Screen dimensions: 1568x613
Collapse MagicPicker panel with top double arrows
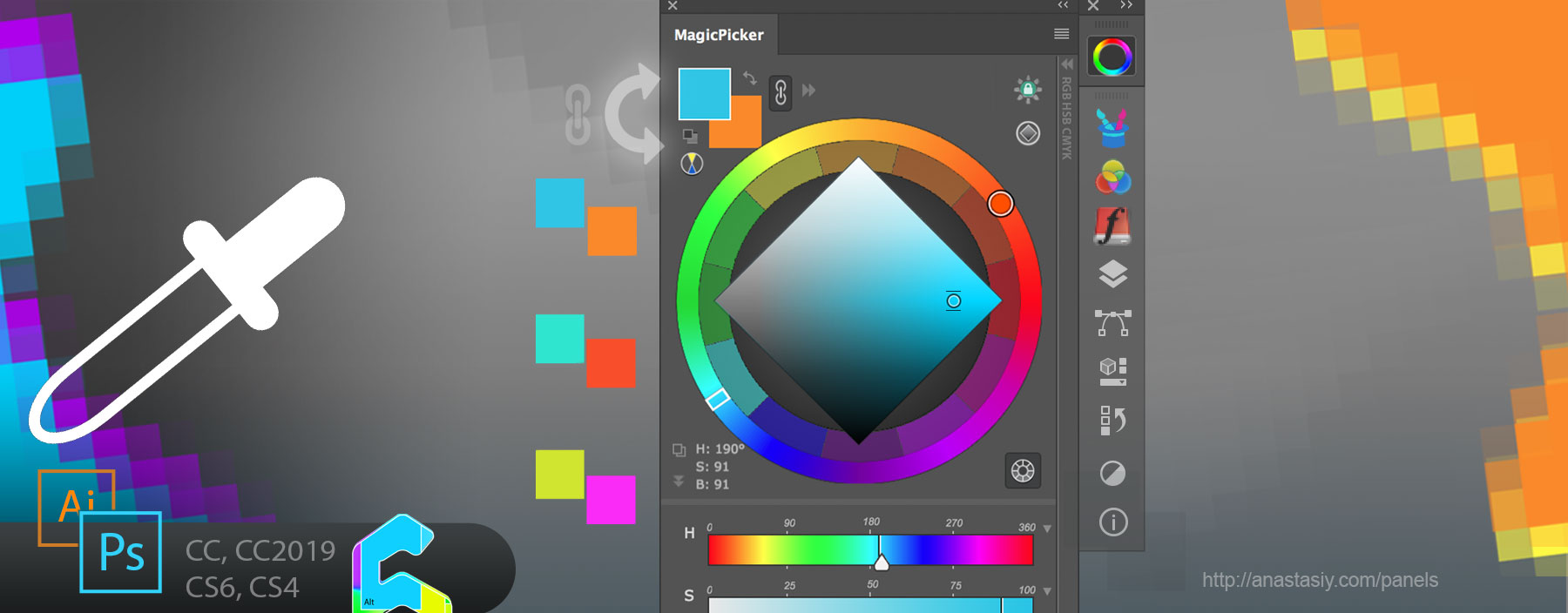(x=1063, y=5)
